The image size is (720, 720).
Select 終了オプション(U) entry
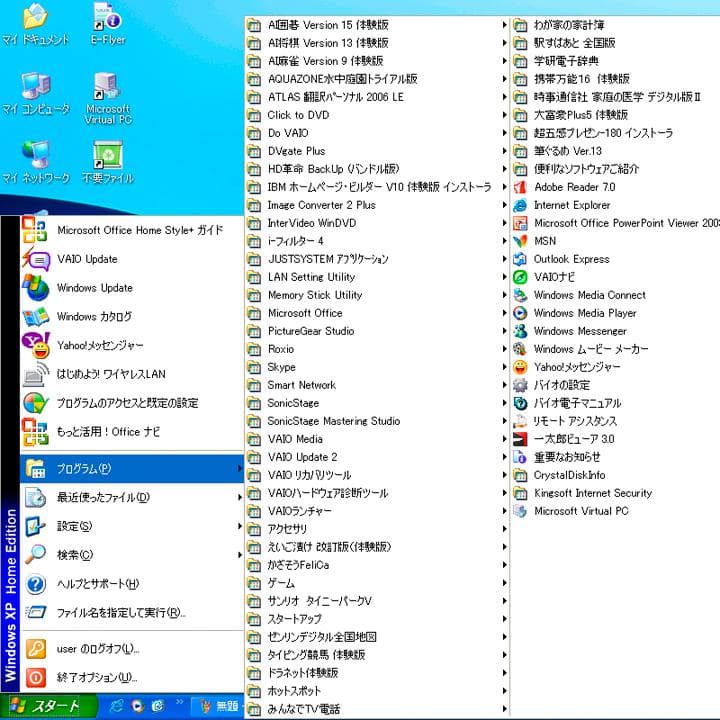tap(132, 677)
